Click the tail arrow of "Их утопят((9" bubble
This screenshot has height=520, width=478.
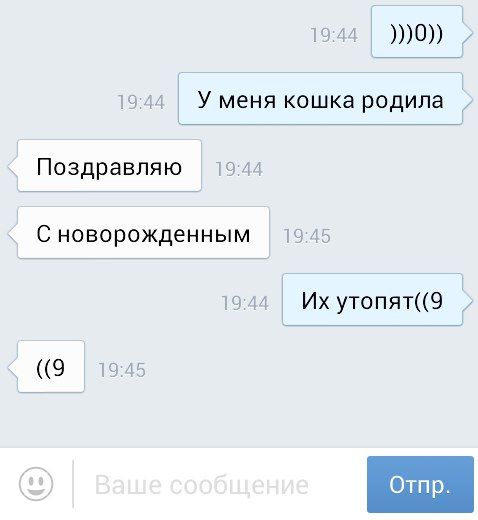[468, 301]
